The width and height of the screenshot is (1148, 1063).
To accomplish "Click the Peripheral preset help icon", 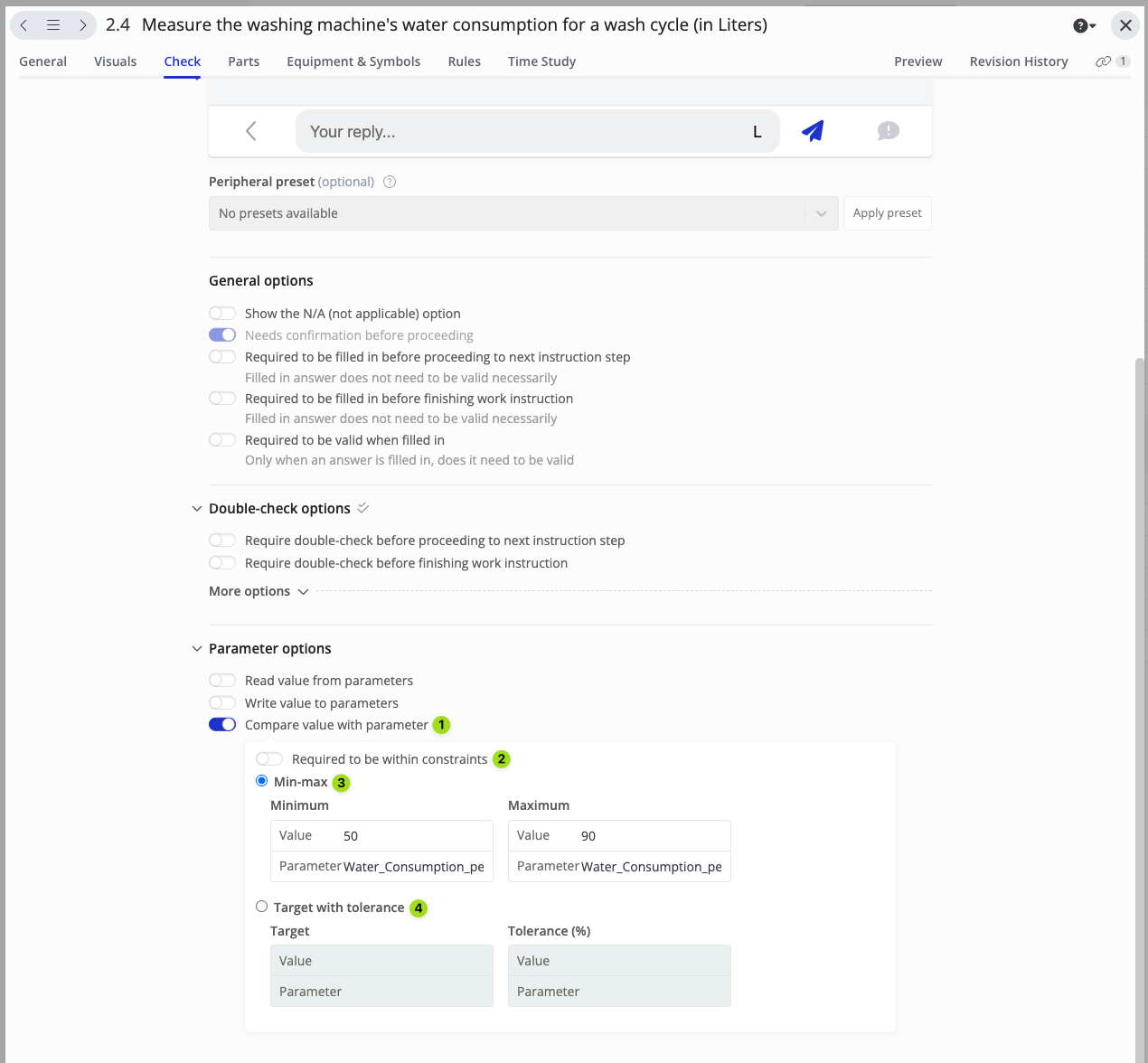I will point(390,182).
